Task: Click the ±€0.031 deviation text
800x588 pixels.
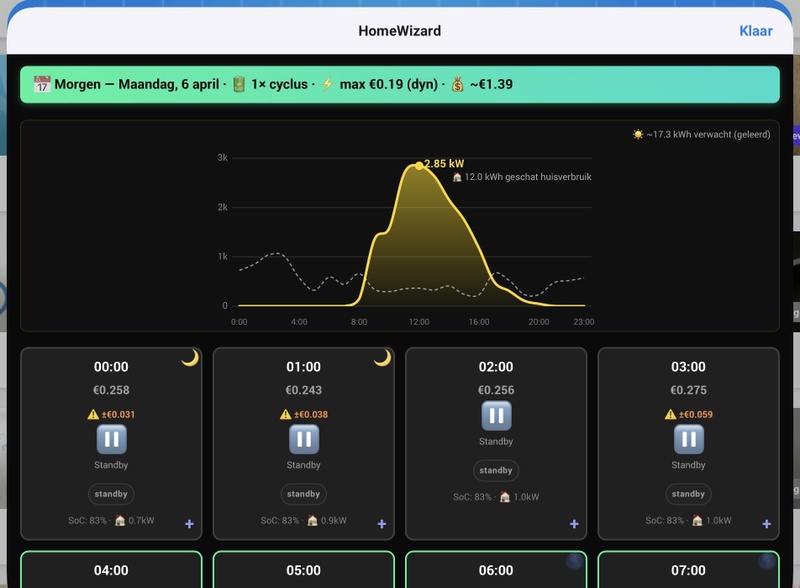Action: 118,414
